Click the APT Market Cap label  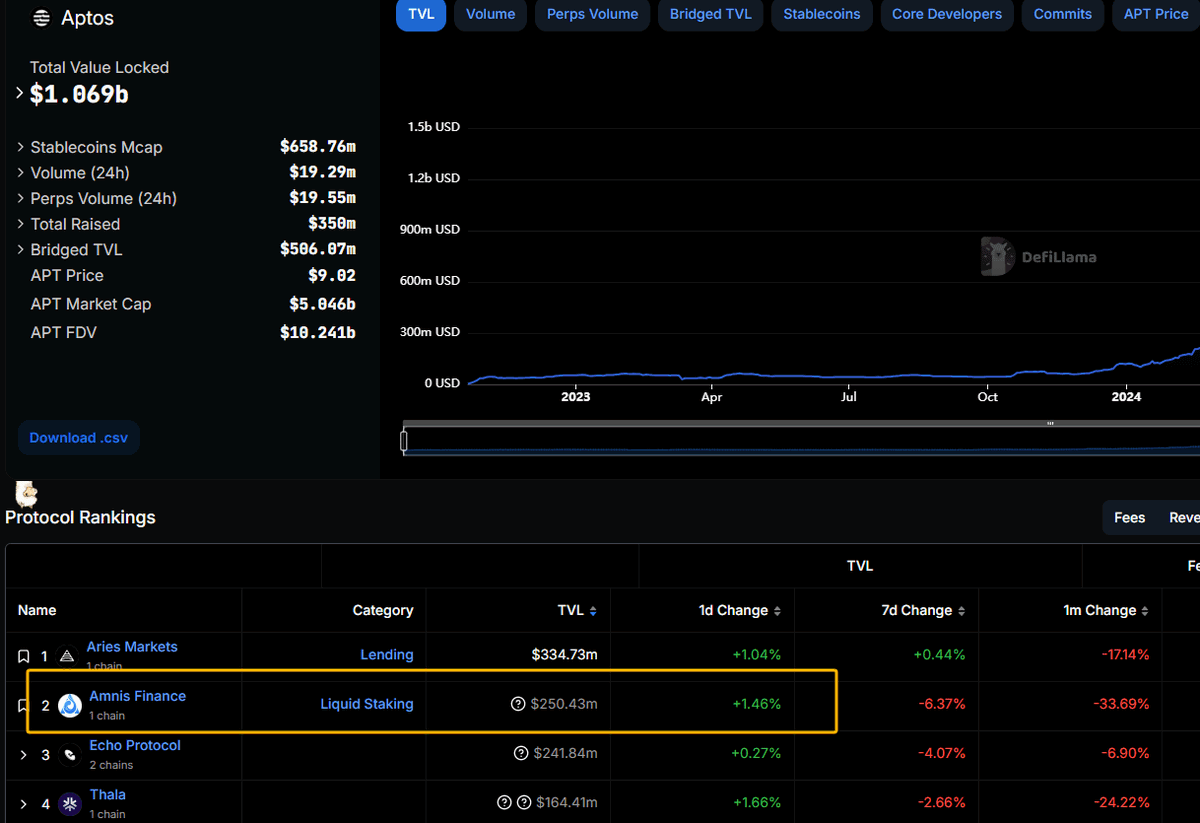[91, 304]
